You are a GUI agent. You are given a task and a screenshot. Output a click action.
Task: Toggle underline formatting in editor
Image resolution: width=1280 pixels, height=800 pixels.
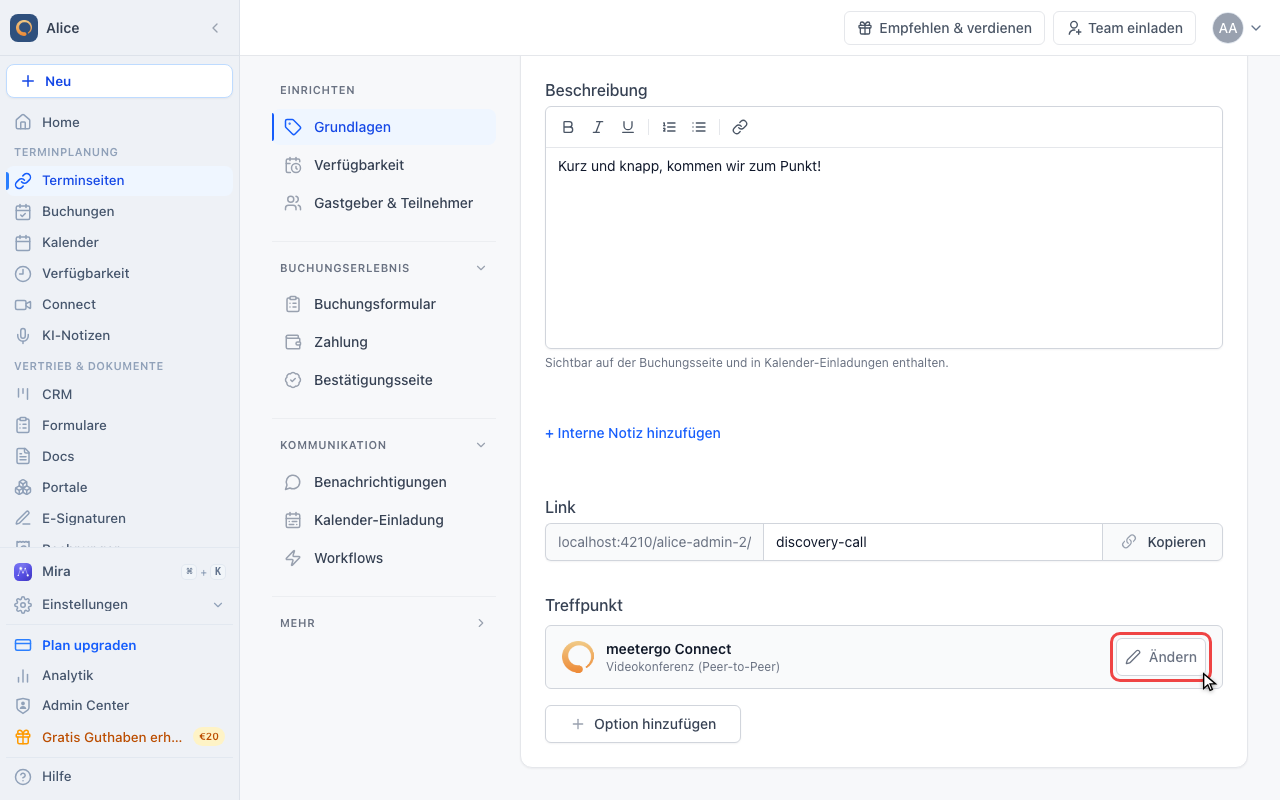coord(628,127)
